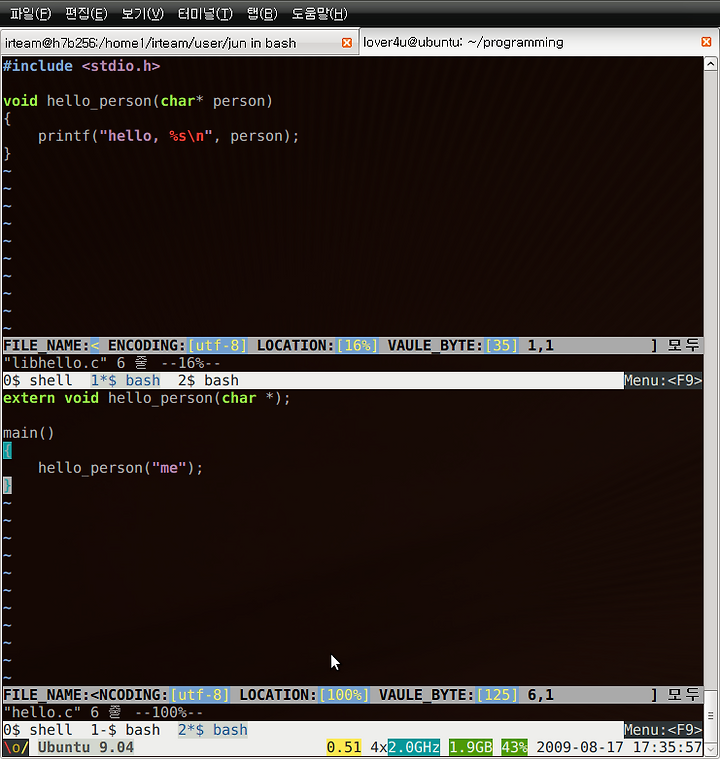720x759 pixels.
Task: Click the 43% usage indicator
Action: [514, 747]
